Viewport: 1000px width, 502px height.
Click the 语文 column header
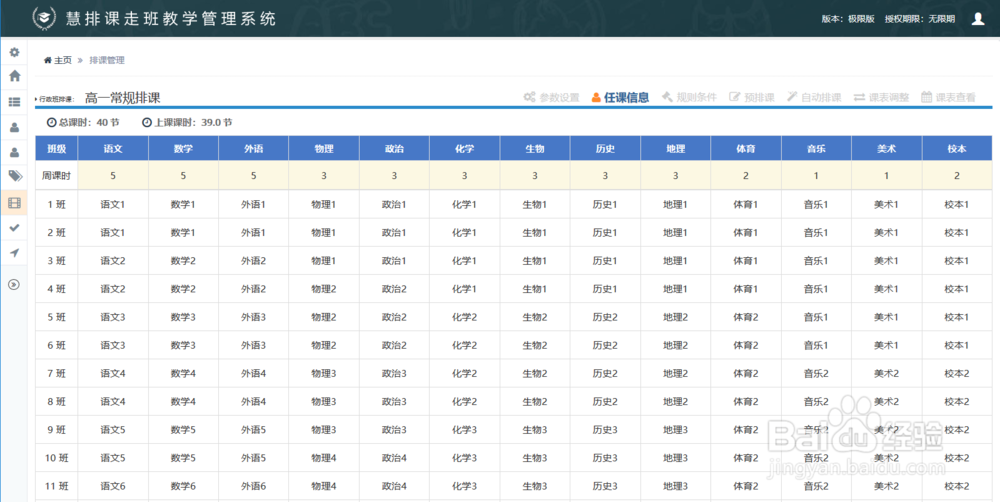pos(113,149)
